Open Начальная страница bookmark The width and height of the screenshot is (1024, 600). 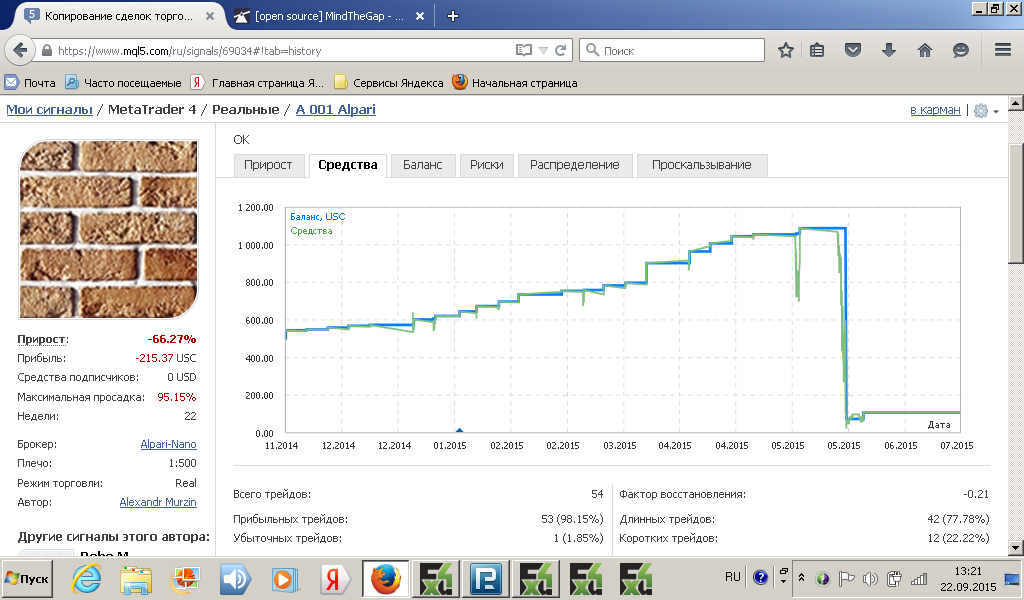[515, 82]
